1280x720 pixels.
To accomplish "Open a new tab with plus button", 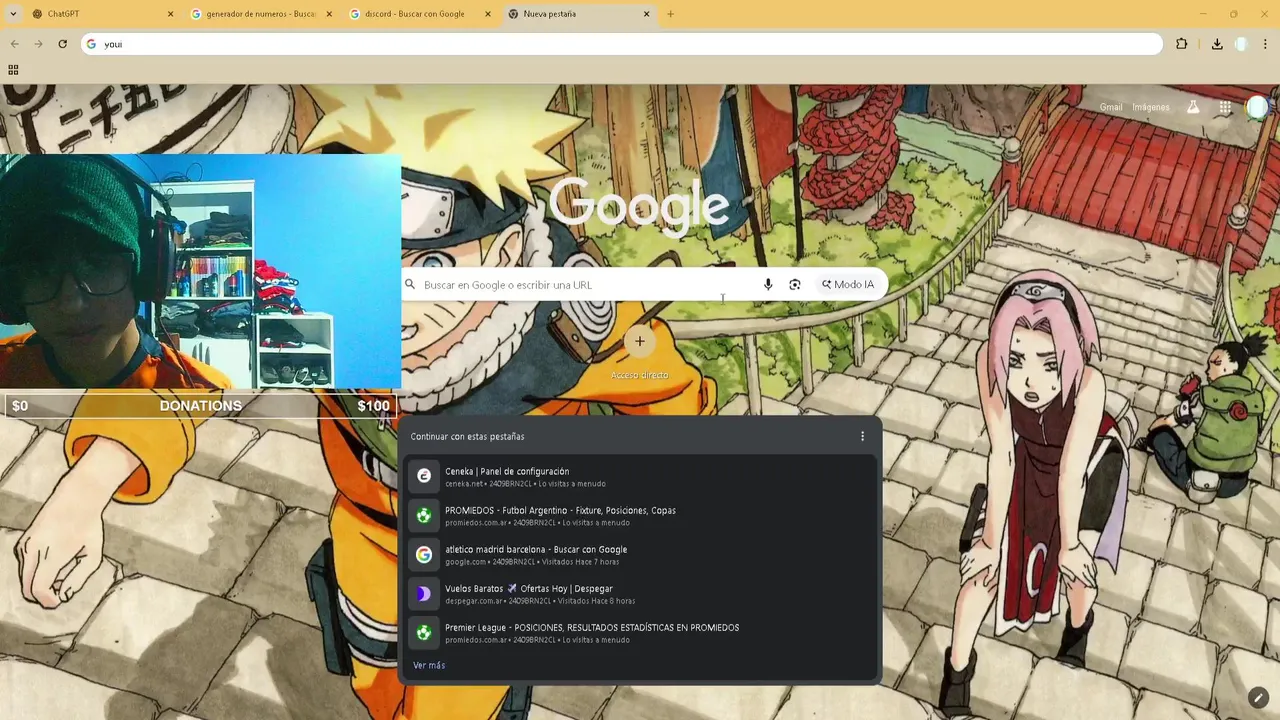I will (x=671, y=14).
